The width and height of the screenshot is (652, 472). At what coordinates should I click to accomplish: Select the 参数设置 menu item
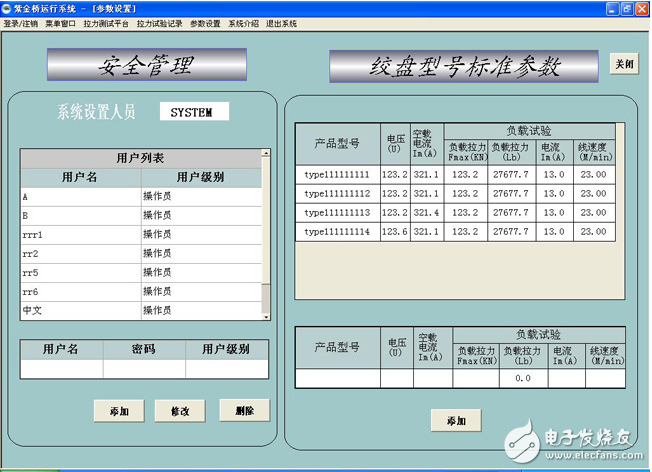(x=205, y=23)
